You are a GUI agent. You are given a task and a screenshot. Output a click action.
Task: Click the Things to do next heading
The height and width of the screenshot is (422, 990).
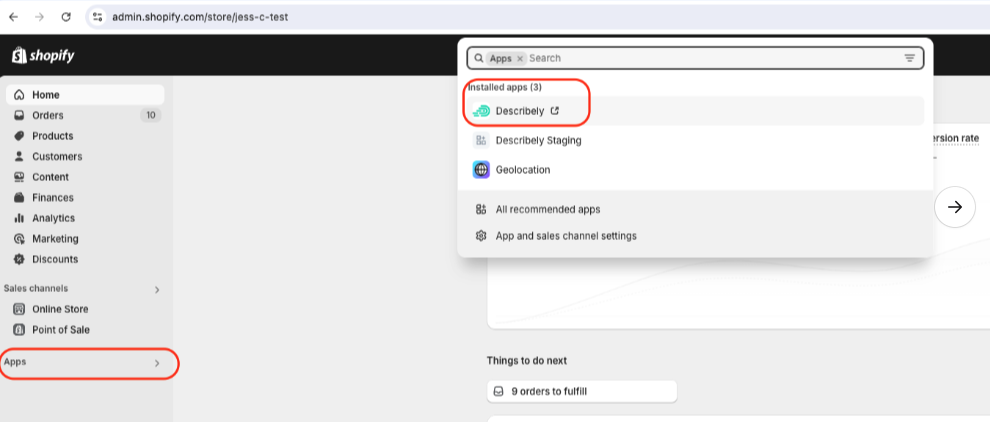[x=527, y=361]
